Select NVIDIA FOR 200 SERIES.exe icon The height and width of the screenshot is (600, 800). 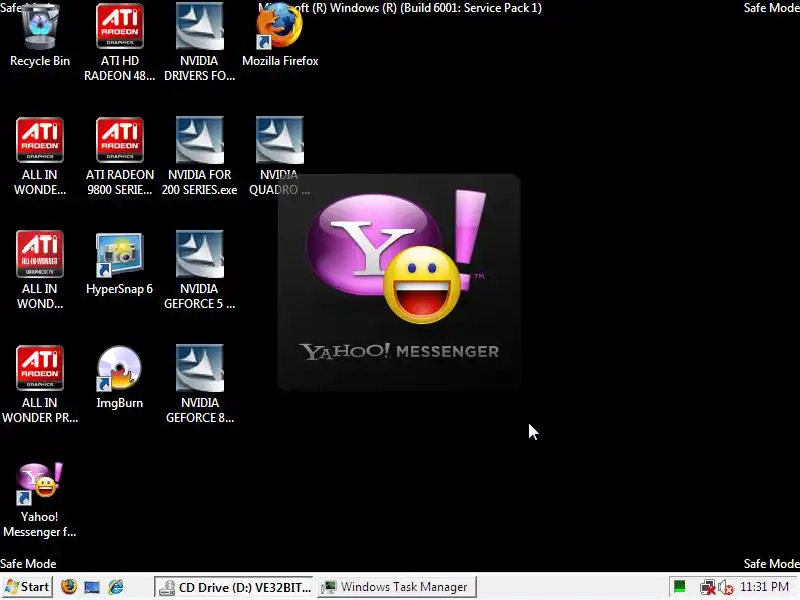tap(199, 156)
